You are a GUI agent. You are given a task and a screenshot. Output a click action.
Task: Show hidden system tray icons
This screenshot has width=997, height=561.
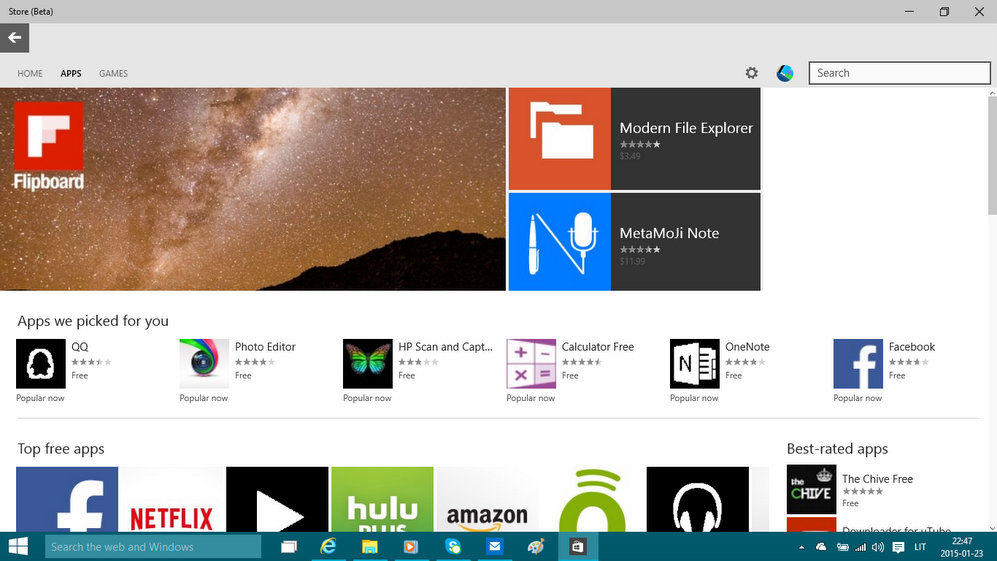[x=802, y=547]
